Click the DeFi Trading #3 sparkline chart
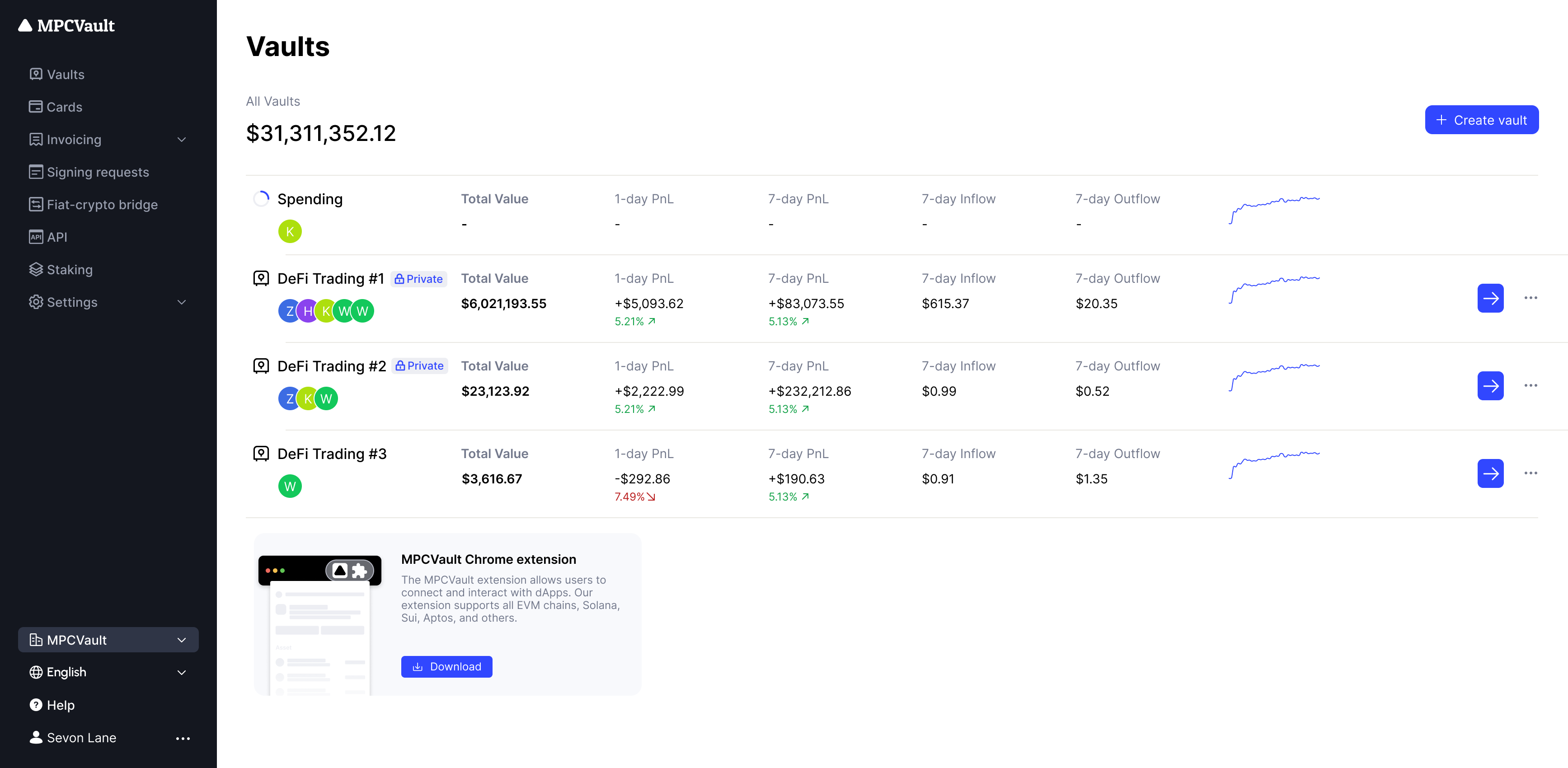 [1274, 465]
